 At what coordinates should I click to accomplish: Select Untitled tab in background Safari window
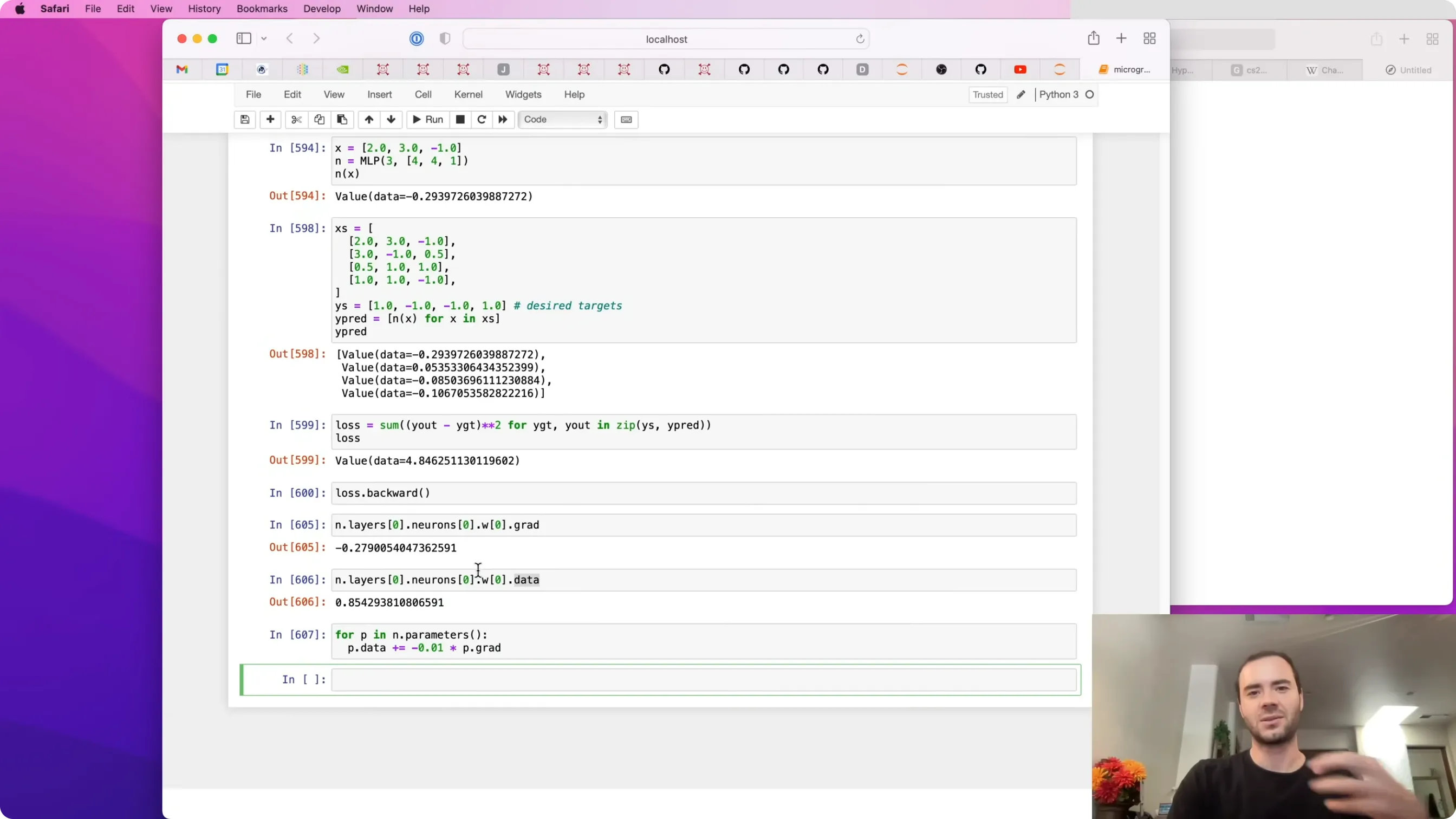(1409, 70)
